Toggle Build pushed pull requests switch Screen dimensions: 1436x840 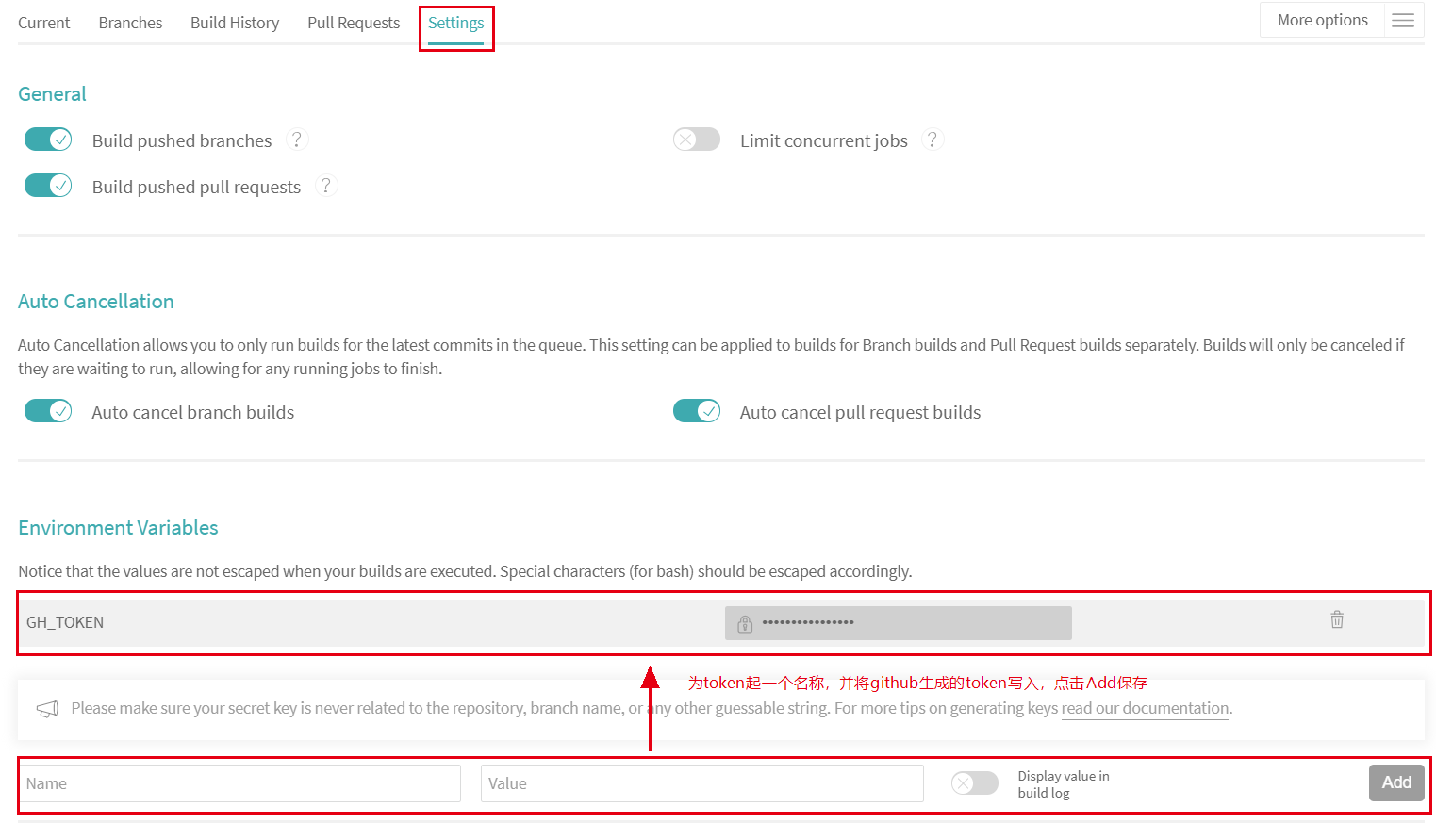[x=48, y=185]
